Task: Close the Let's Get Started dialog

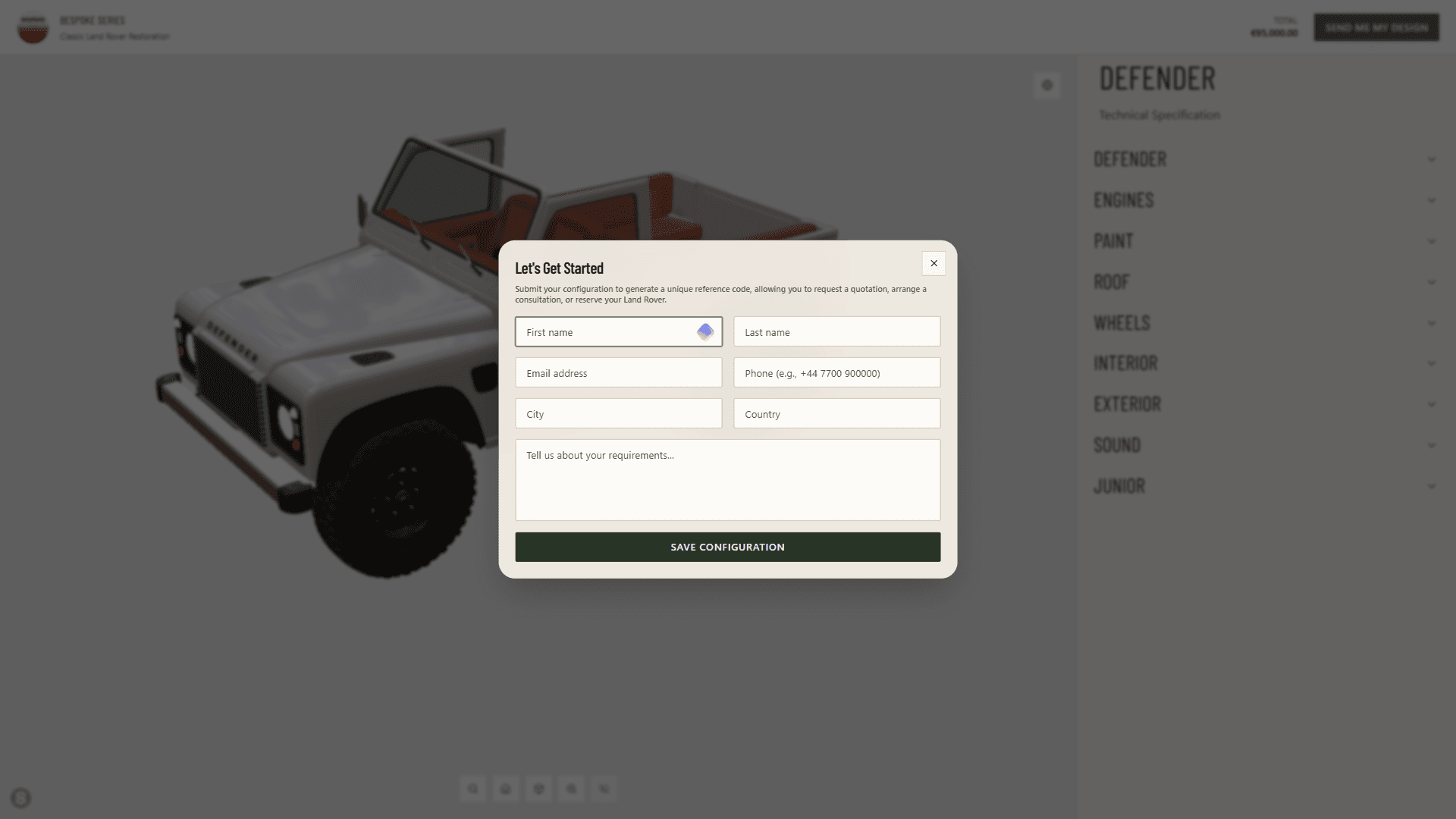Action: click(934, 263)
